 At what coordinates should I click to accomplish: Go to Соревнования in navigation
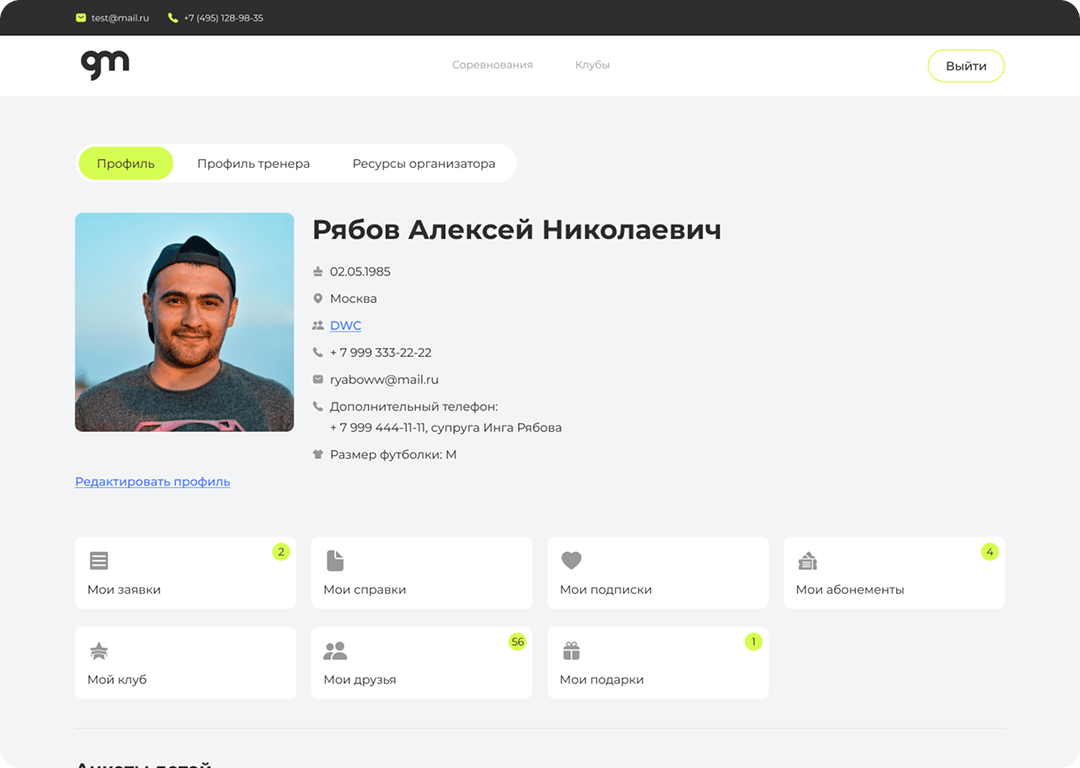(492, 65)
